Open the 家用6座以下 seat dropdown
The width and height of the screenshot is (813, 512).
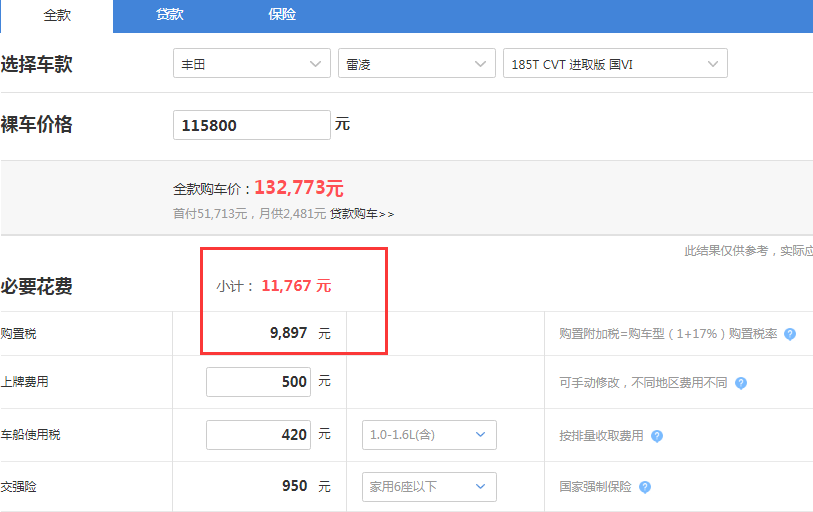[429, 487]
